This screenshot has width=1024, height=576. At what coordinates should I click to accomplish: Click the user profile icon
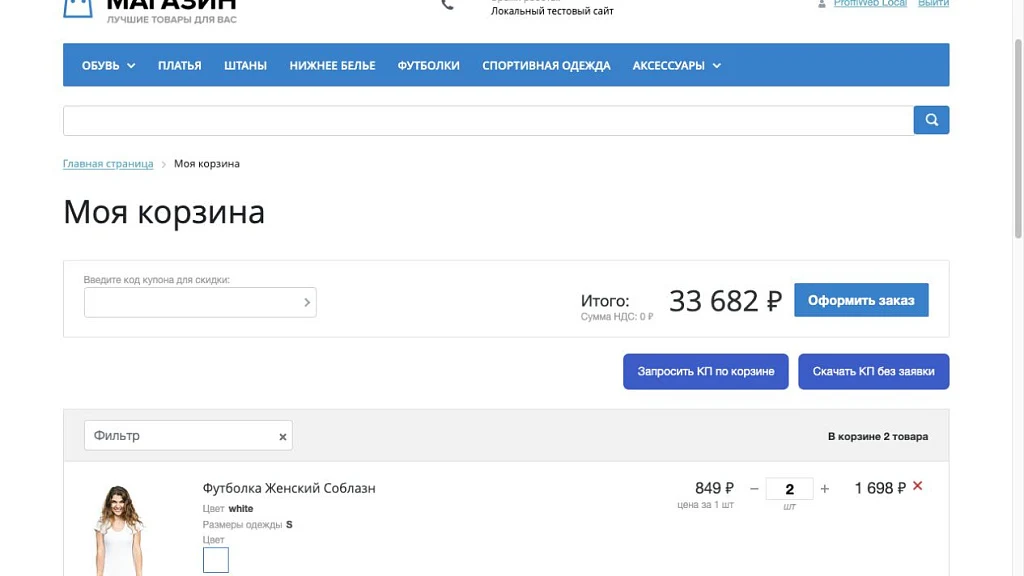tap(822, 4)
